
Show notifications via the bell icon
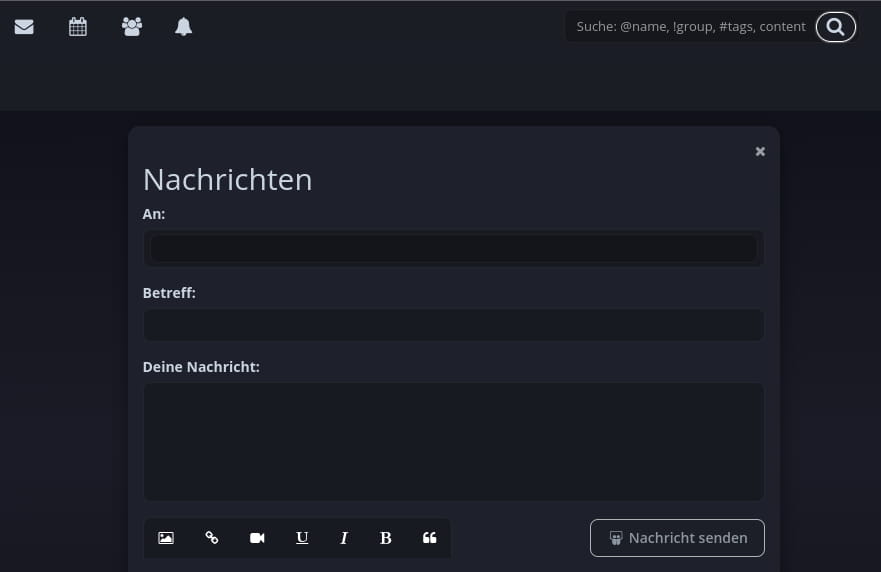click(184, 27)
